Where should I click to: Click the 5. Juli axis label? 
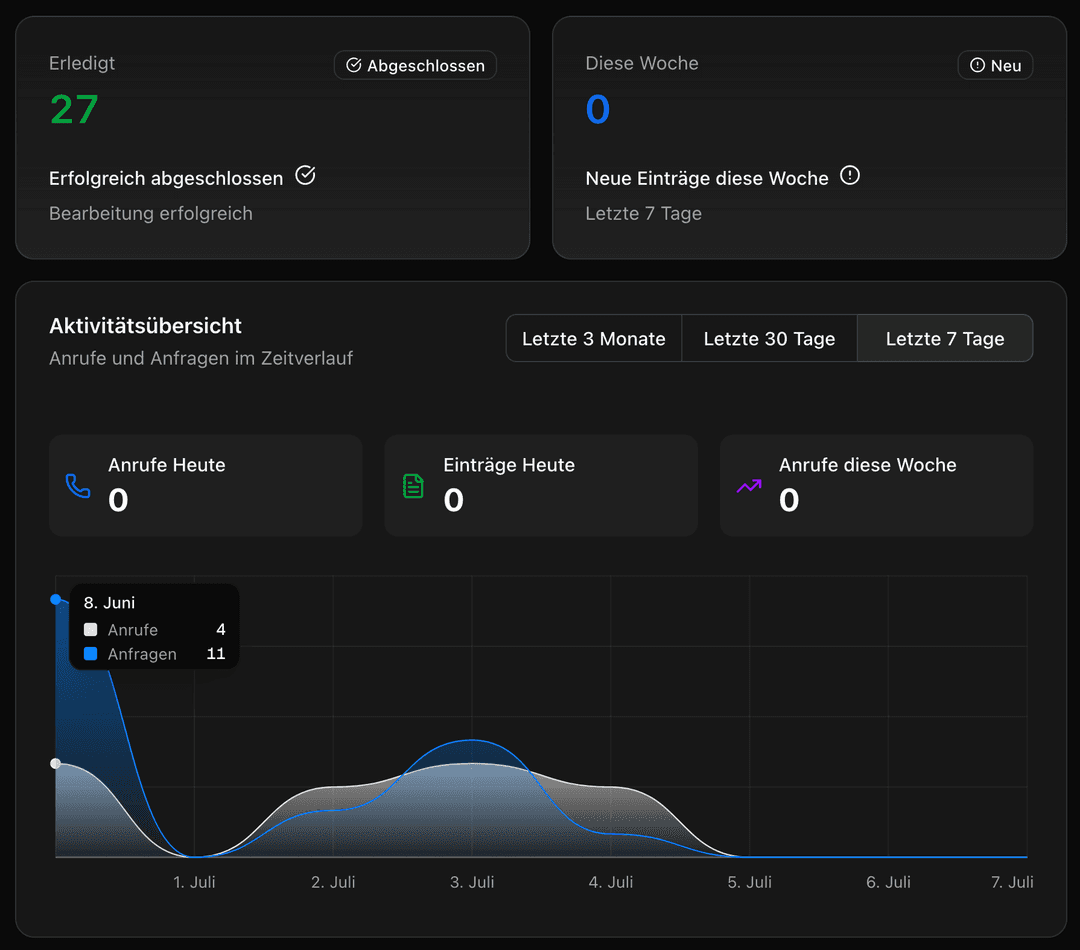point(749,882)
